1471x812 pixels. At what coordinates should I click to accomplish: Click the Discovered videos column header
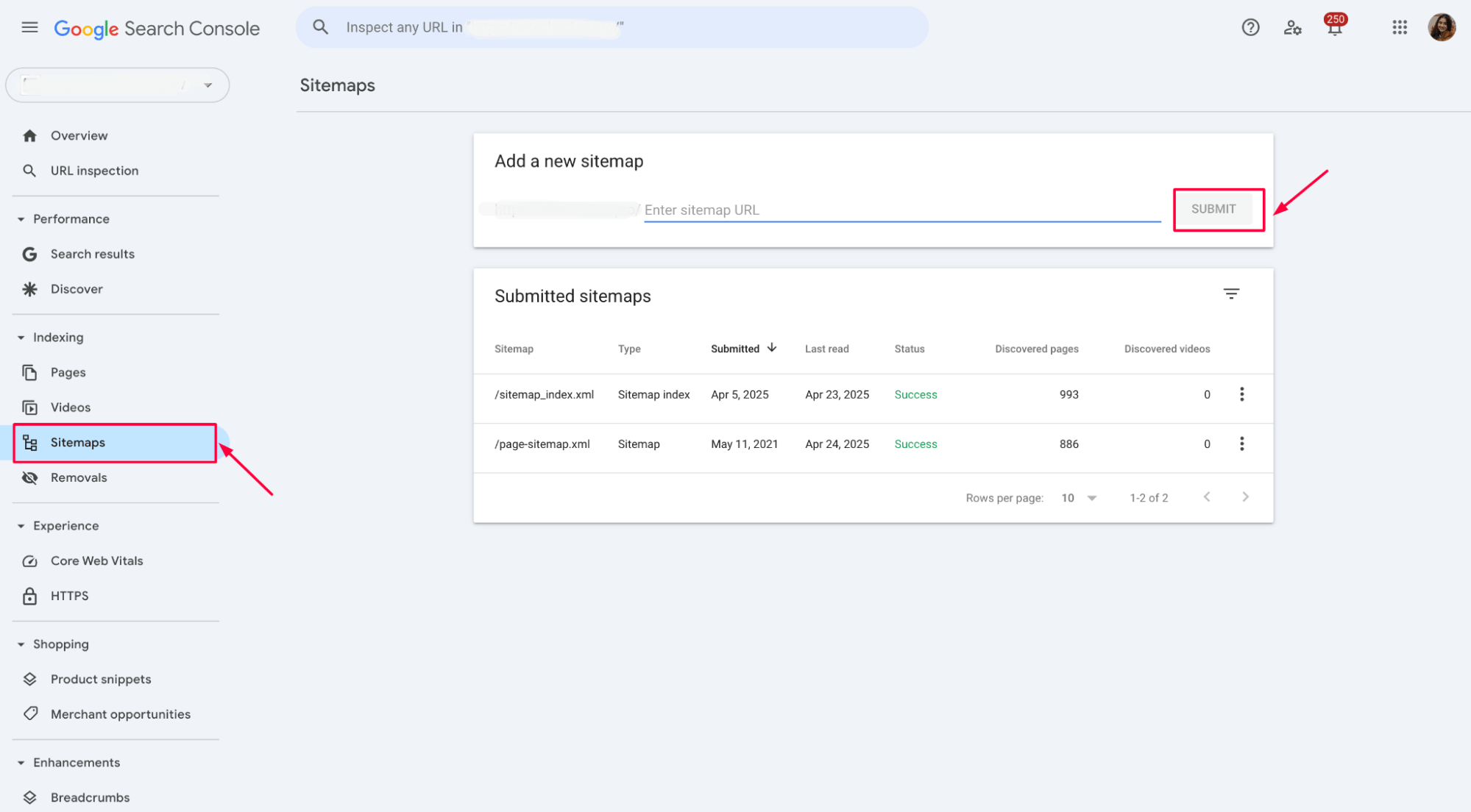point(1167,349)
